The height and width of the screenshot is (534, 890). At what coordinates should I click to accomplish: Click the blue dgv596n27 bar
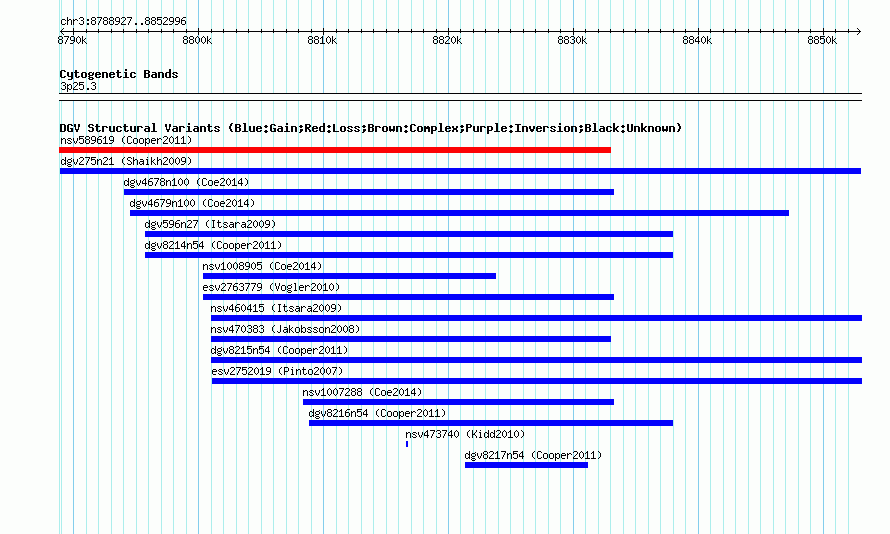pyautogui.click(x=409, y=234)
